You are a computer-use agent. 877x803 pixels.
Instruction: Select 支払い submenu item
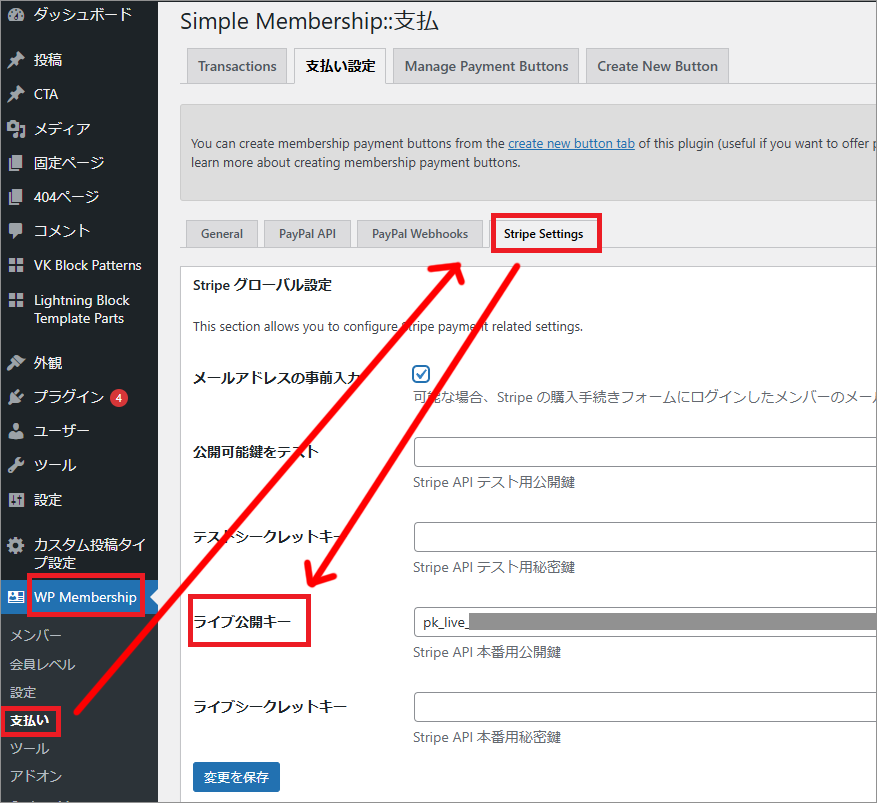[30, 720]
